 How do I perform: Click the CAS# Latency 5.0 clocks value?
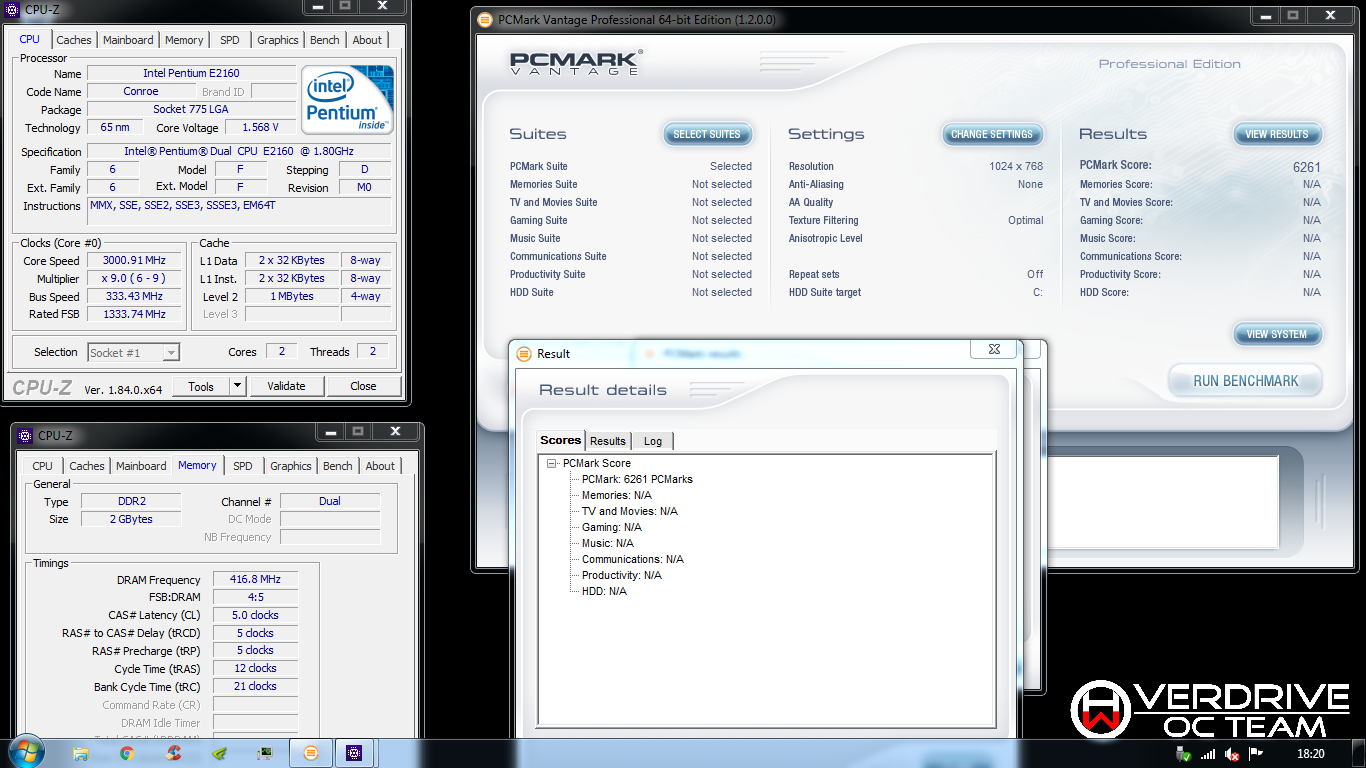tap(255, 615)
